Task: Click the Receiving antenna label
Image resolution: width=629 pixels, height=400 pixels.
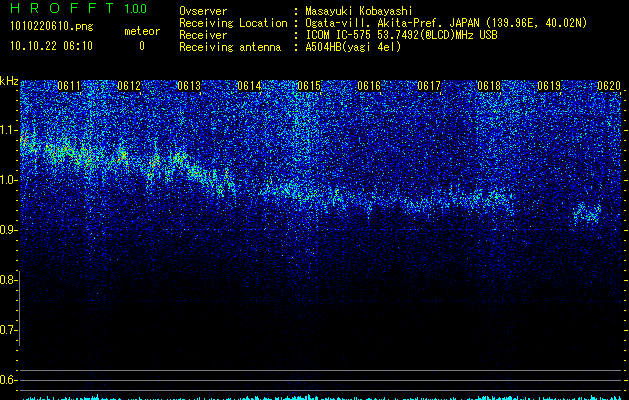Action: (x=230, y=47)
